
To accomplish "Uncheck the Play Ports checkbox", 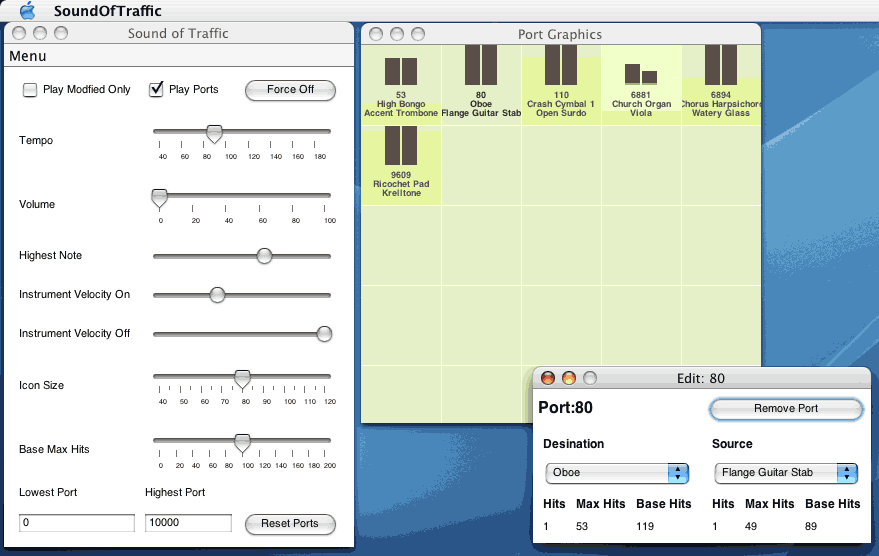I will [156, 89].
